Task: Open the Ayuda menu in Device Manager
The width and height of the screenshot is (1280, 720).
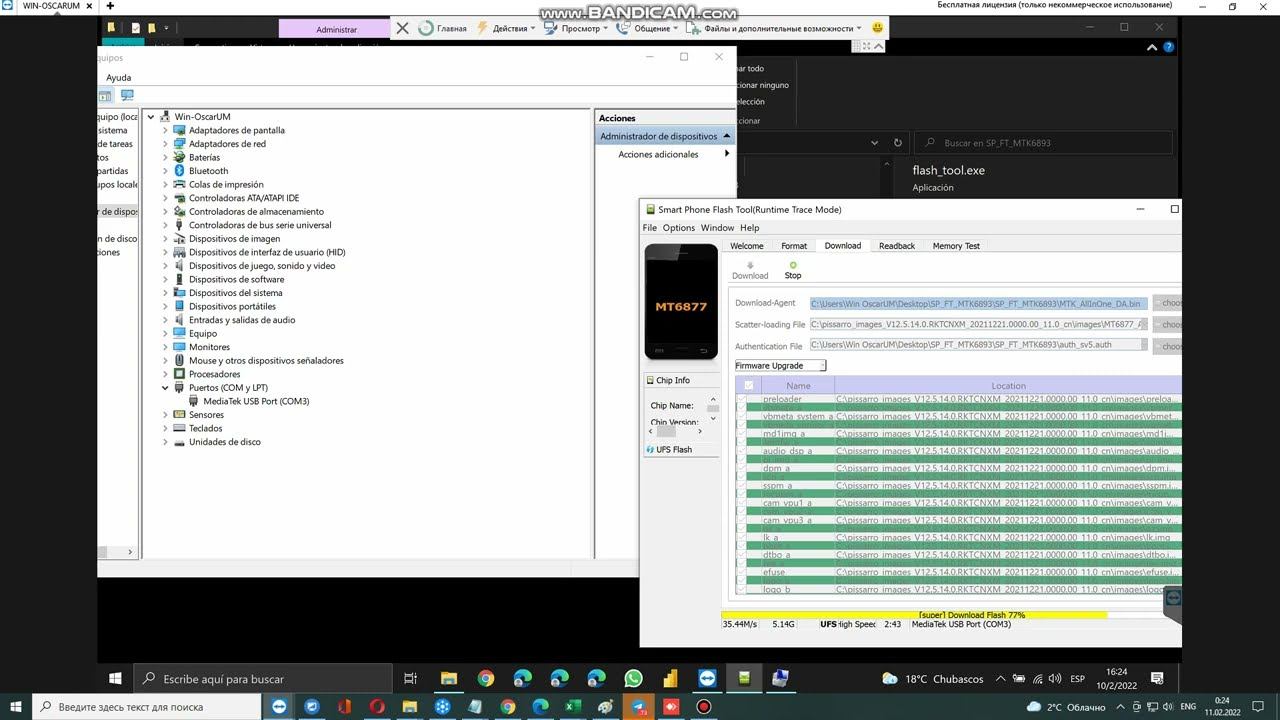Action: click(119, 77)
